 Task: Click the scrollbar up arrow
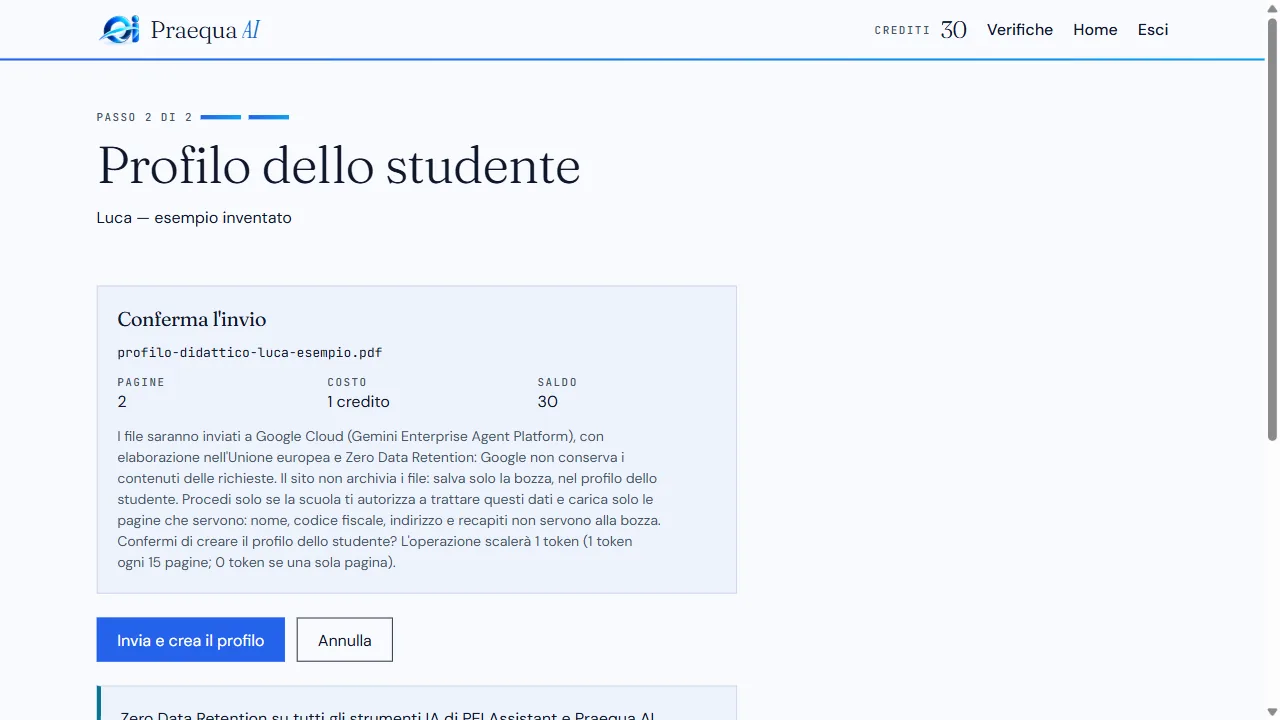pos(1272,8)
